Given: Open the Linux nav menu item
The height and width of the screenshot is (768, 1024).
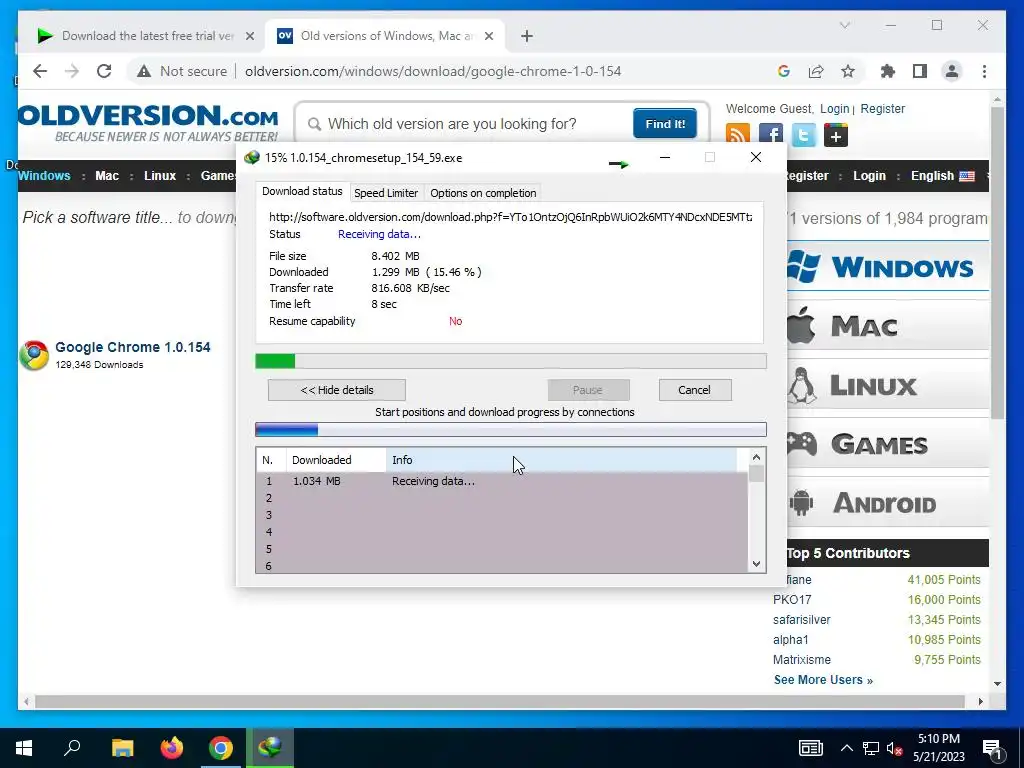Looking at the screenshot, I should [x=160, y=176].
